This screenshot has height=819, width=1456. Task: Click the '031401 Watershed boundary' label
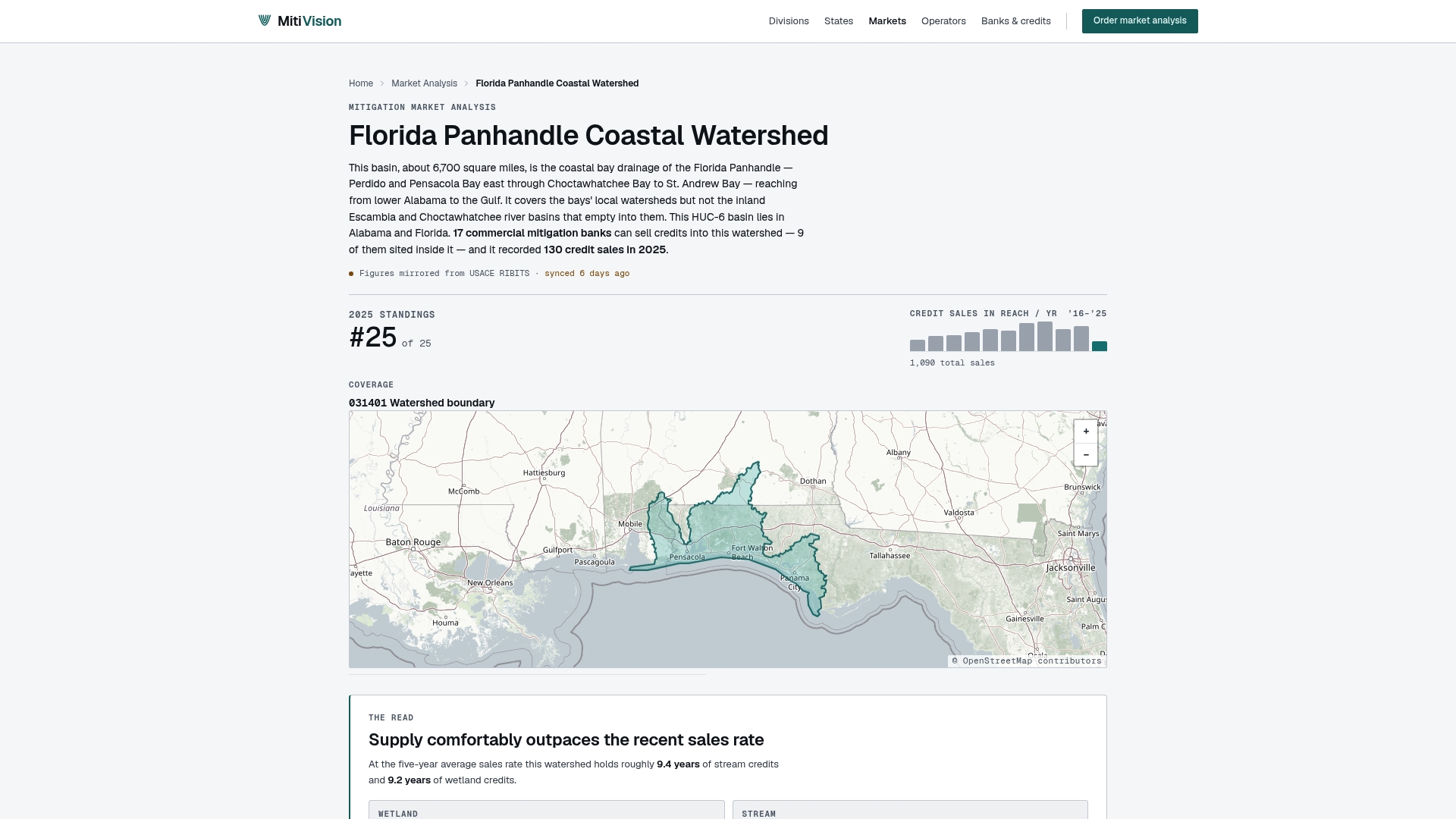(x=422, y=403)
